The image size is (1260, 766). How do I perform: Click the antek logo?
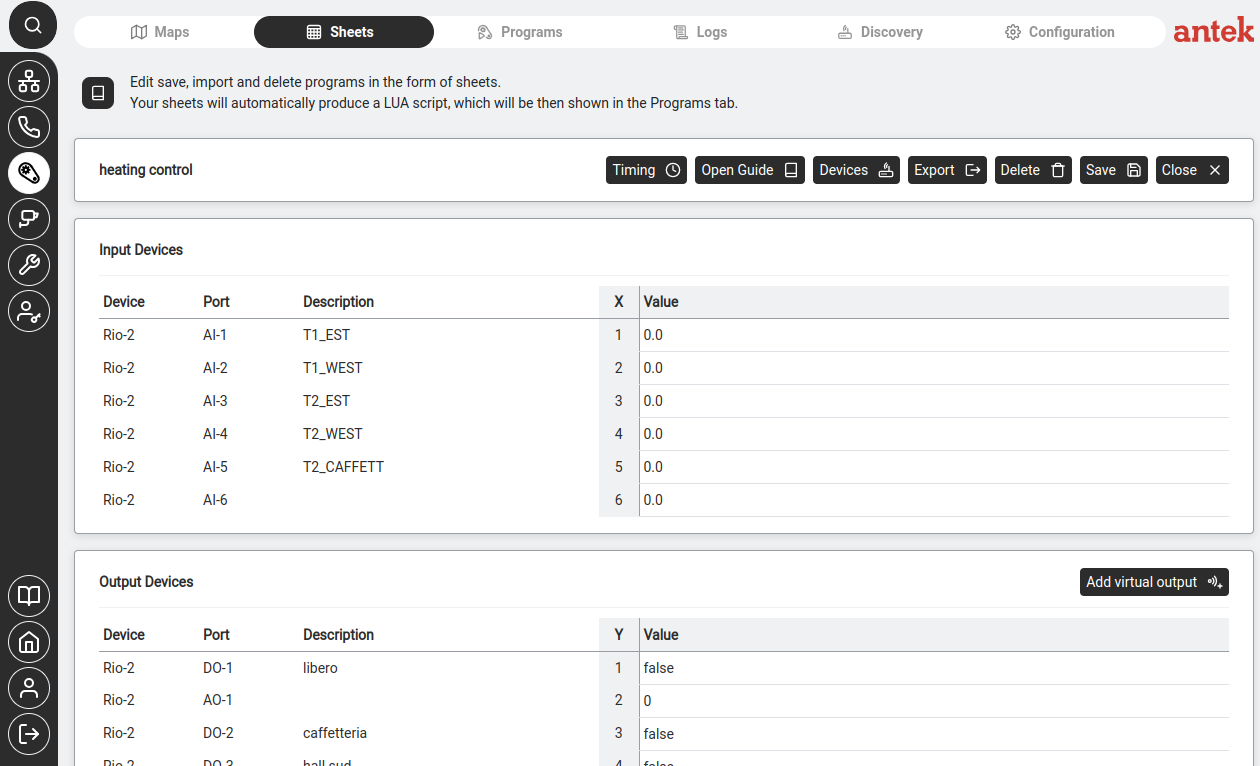[x=1213, y=31]
